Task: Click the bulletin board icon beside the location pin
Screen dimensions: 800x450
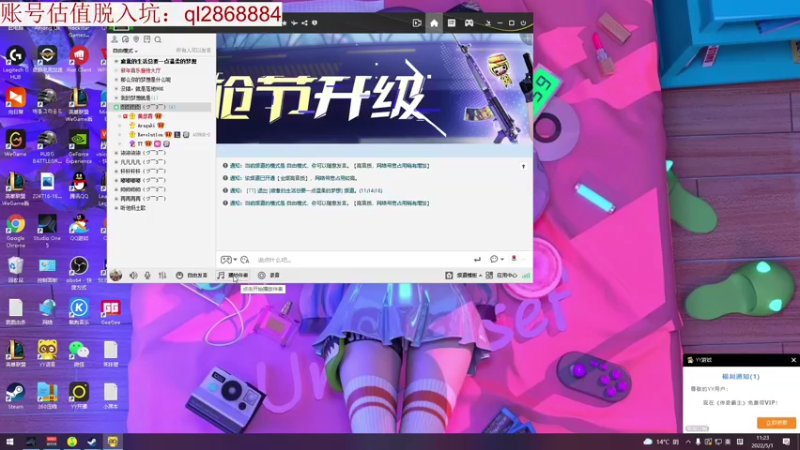Action: [147, 39]
